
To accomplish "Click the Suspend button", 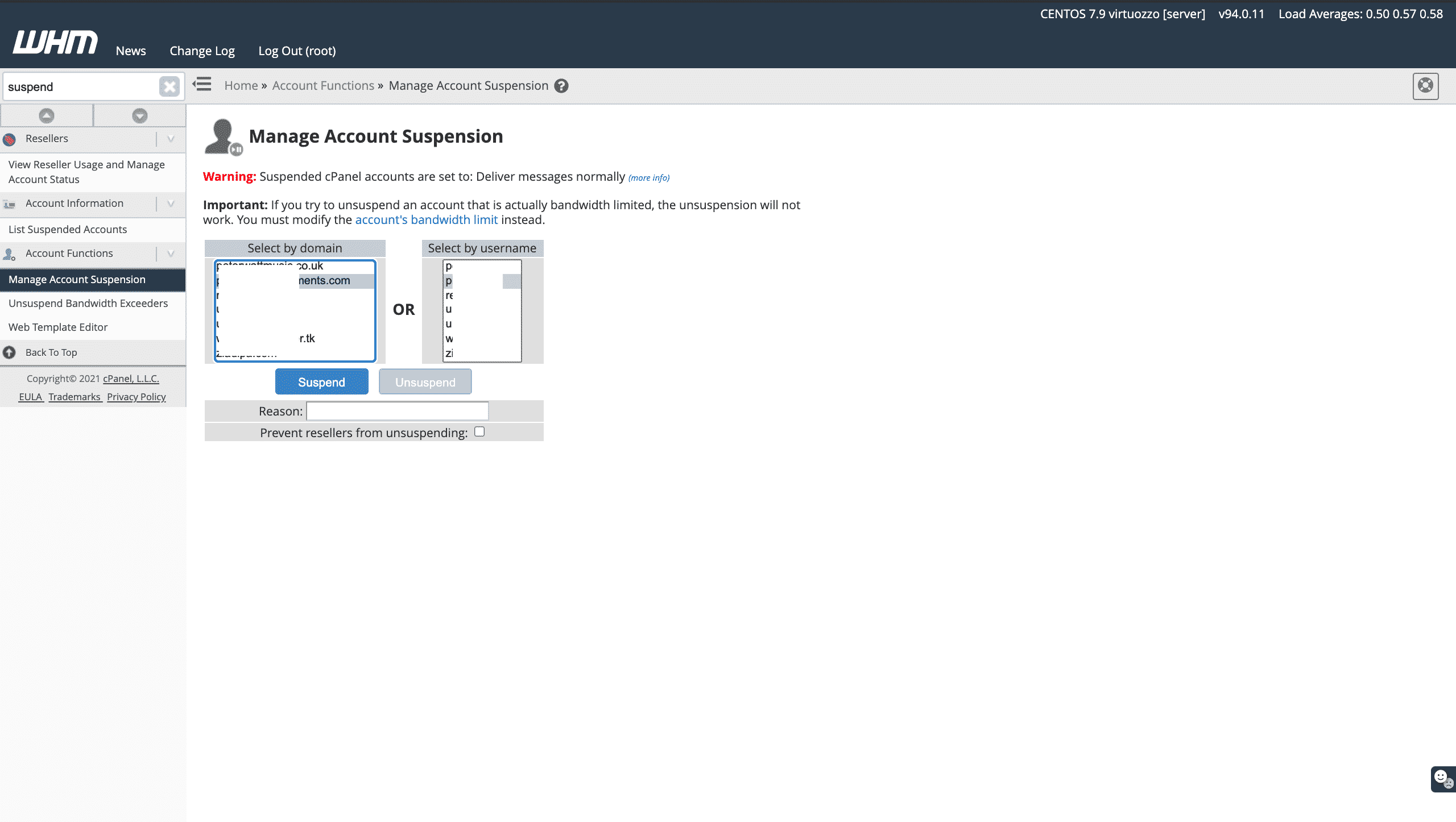I will pyautogui.click(x=321, y=382).
